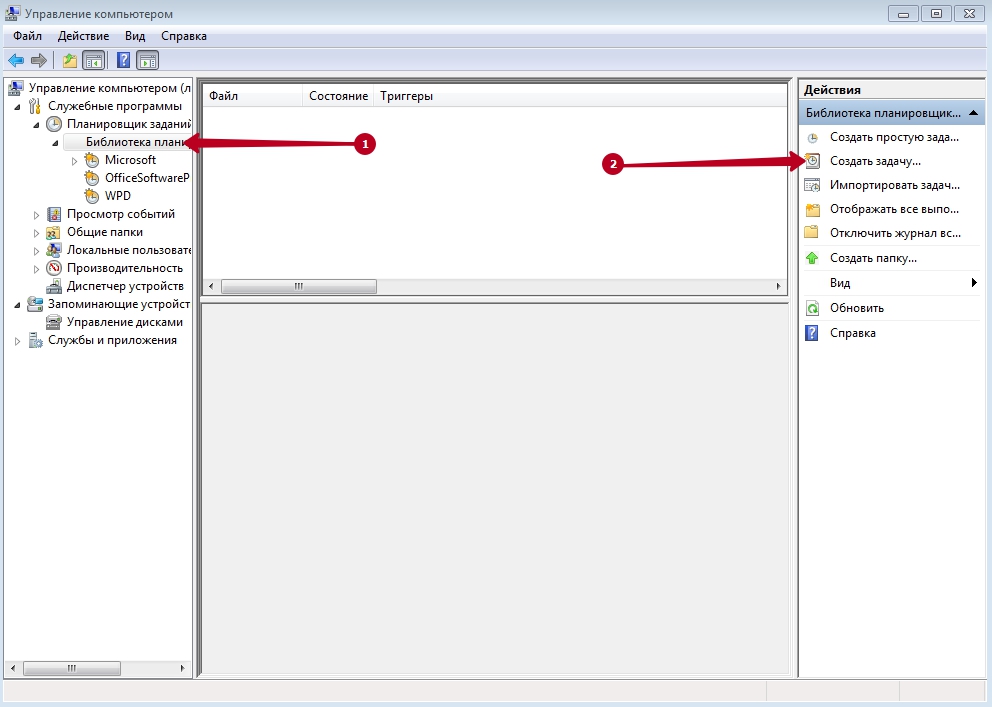Click the Управление дисками disk icon

click(54, 323)
